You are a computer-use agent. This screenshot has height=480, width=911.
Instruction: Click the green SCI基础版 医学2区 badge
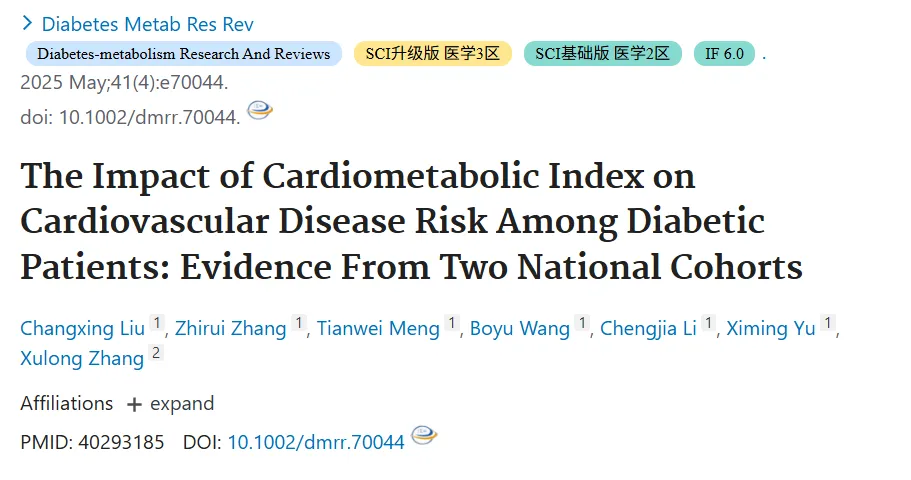602,53
